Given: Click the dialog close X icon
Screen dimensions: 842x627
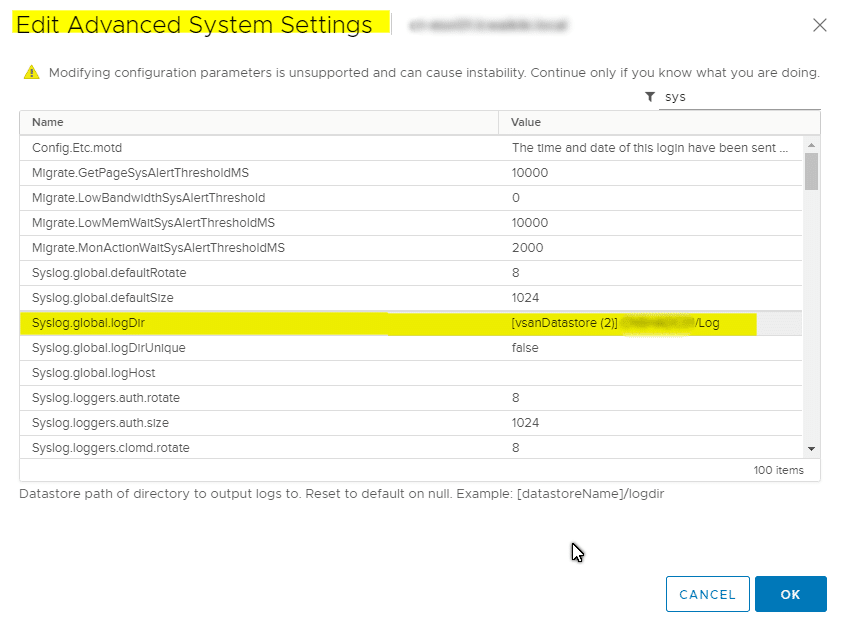Looking at the screenshot, I should (x=820, y=25).
